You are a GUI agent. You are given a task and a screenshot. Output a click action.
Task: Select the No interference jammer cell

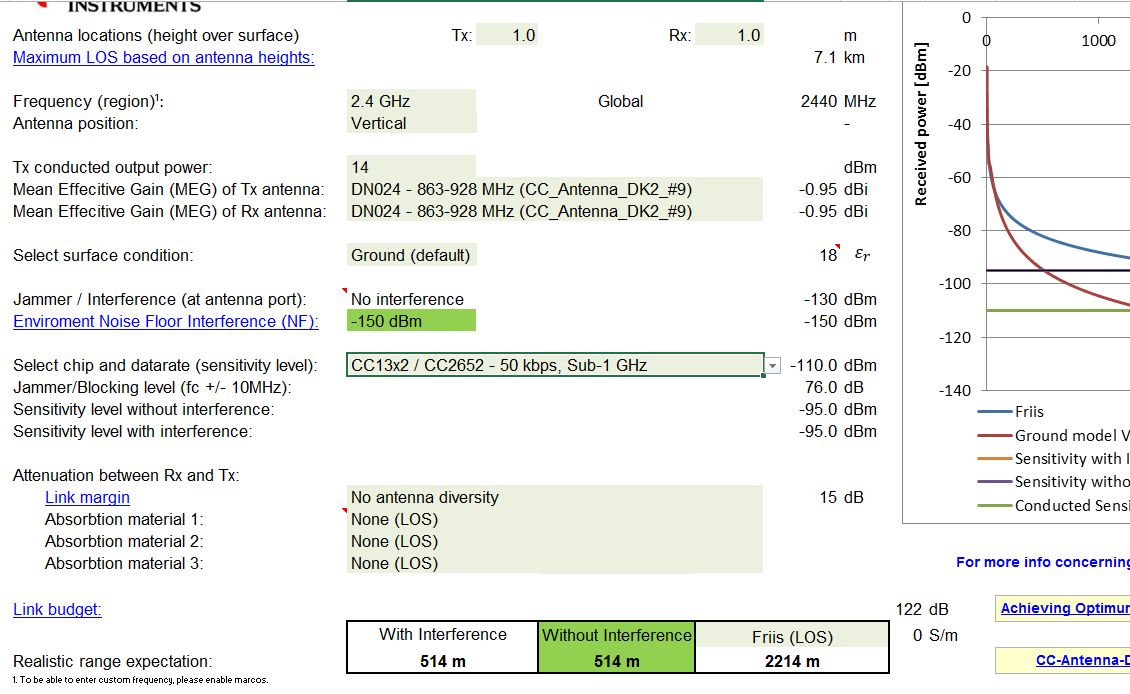pyautogui.click(x=411, y=299)
